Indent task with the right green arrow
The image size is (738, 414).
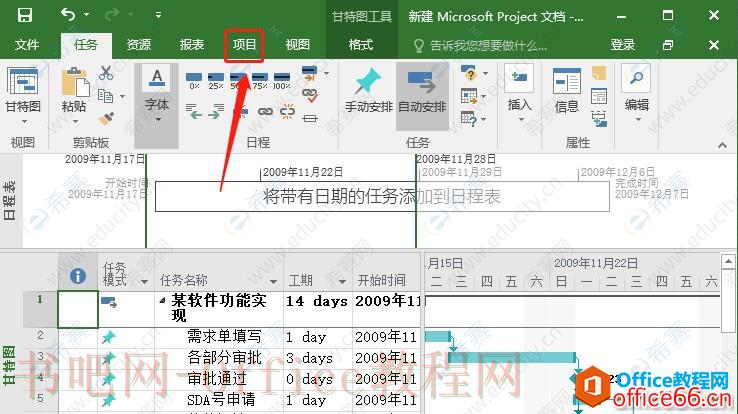click(216, 111)
